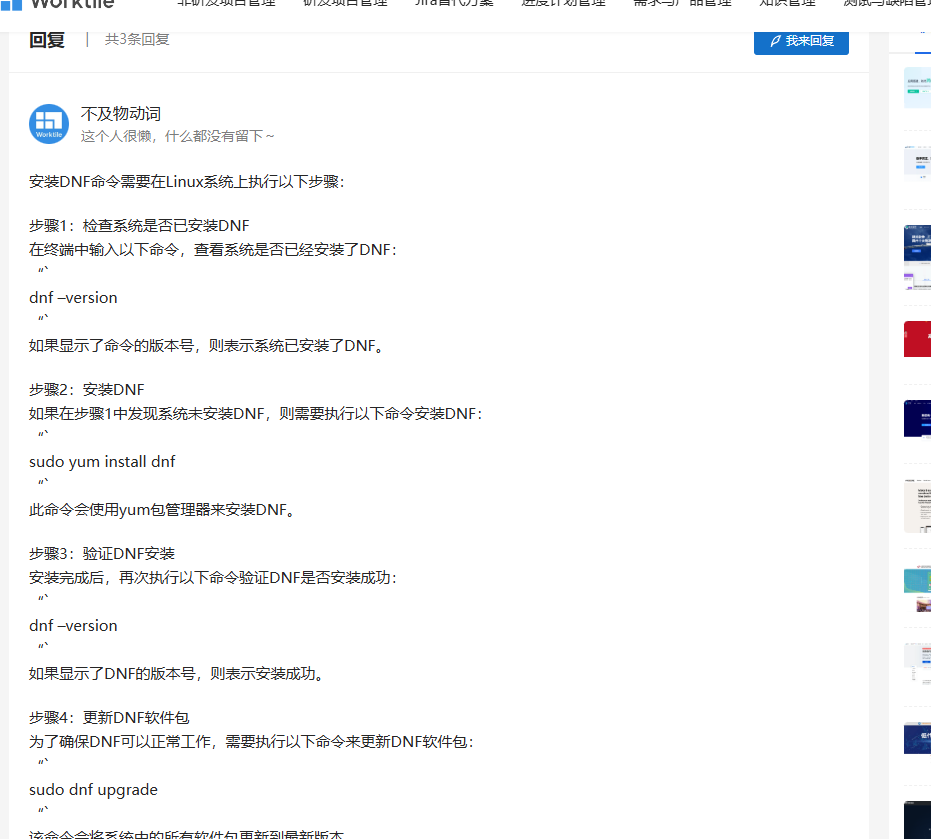Click the line 安装DNF命令需要在Linux系统上执行以下步骤
This screenshot has width=931, height=839.
186,182
